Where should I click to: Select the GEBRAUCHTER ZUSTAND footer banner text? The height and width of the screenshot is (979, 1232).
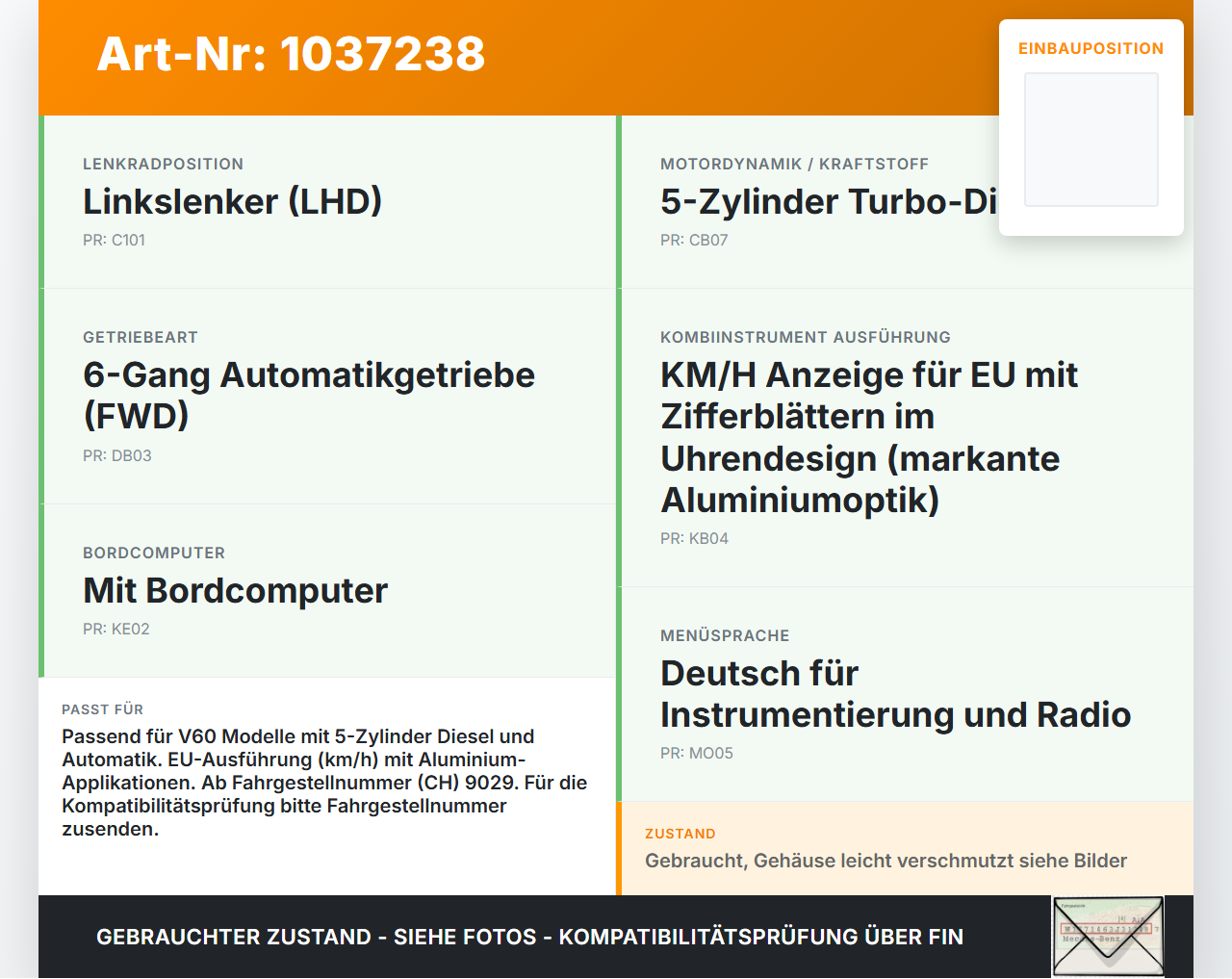[x=529, y=937]
